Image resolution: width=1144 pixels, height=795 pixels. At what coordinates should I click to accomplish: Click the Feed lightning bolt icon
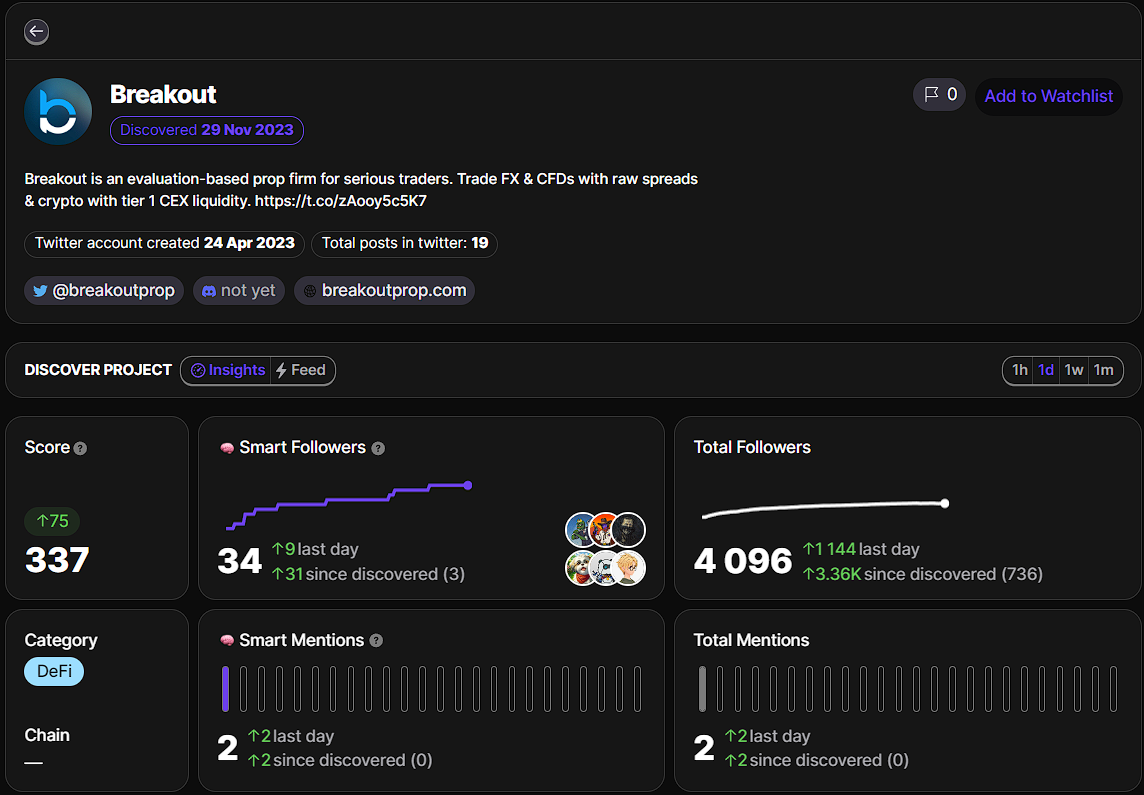point(281,371)
